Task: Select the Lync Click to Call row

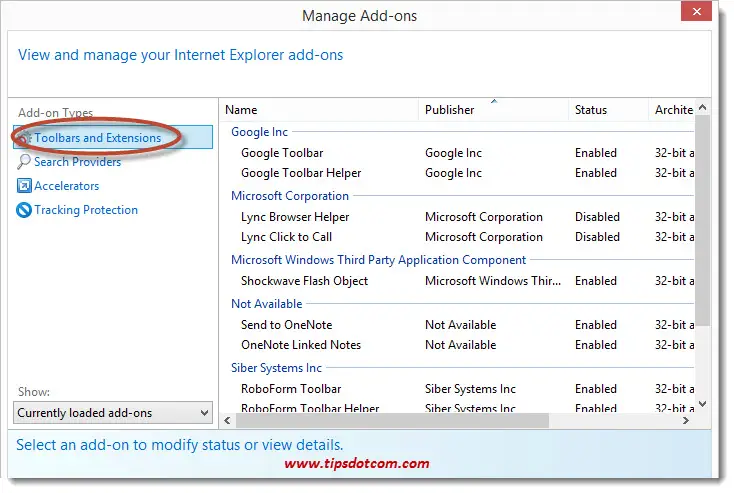Action: point(457,237)
